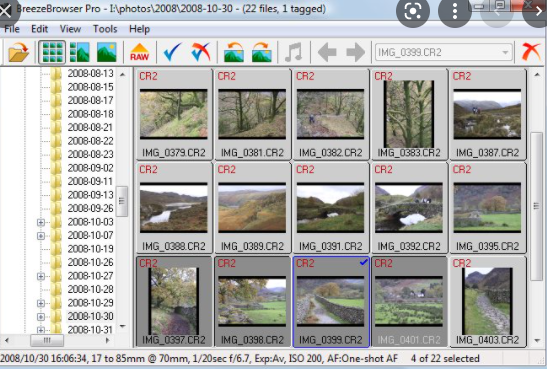The height and width of the screenshot is (369, 547).
Task: Rotate image counter-clockwise icon
Action: click(234, 52)
